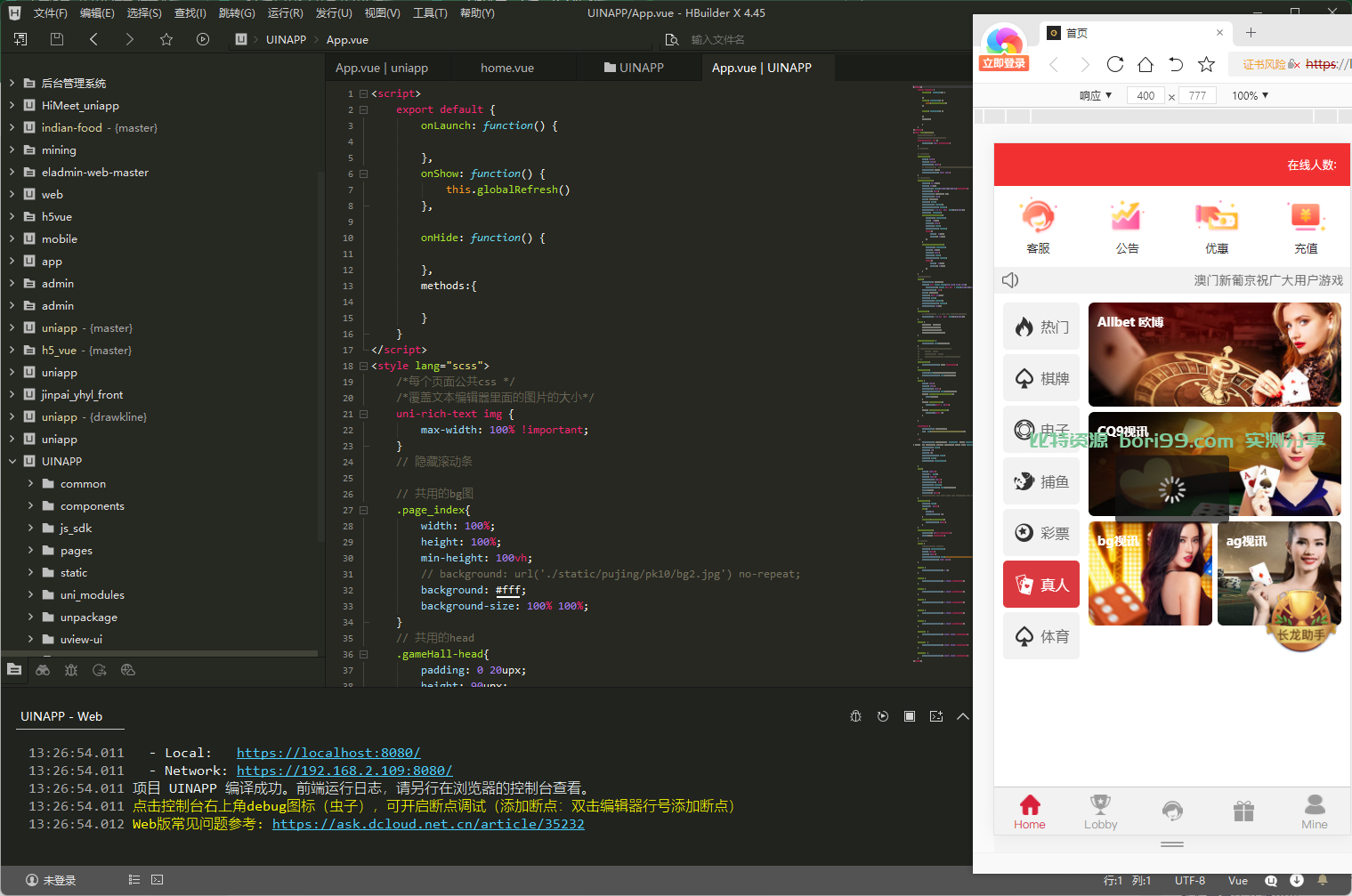The image size is (1352, 896).
Task: Click the favorite star in the browser toolbar
Action: [1206, 64]
